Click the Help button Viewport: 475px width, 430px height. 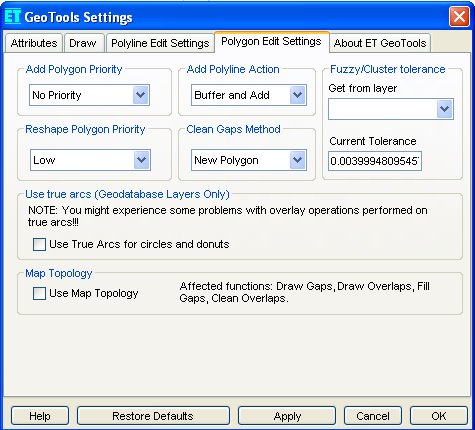coord(40,416)
